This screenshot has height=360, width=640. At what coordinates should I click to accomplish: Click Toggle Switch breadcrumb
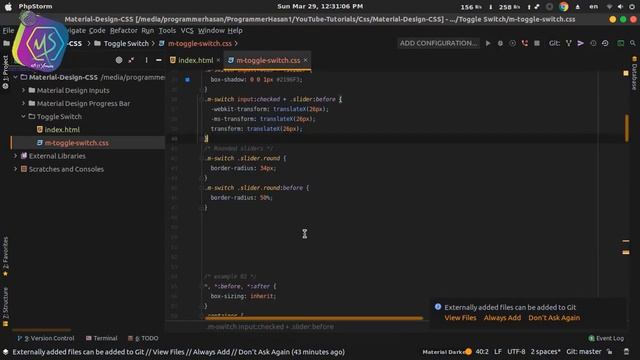(126, 43)
